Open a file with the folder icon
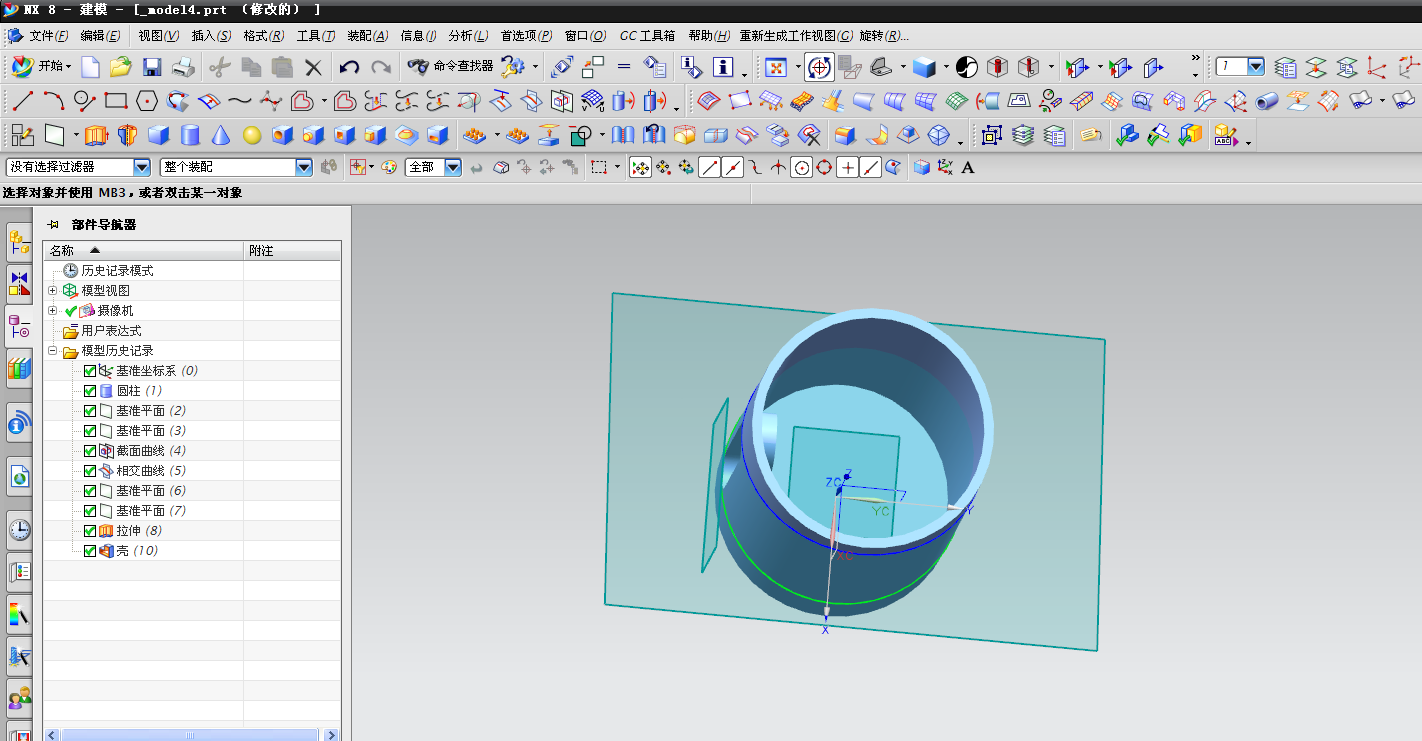1422x741 pixels. [x=121, y=67]
